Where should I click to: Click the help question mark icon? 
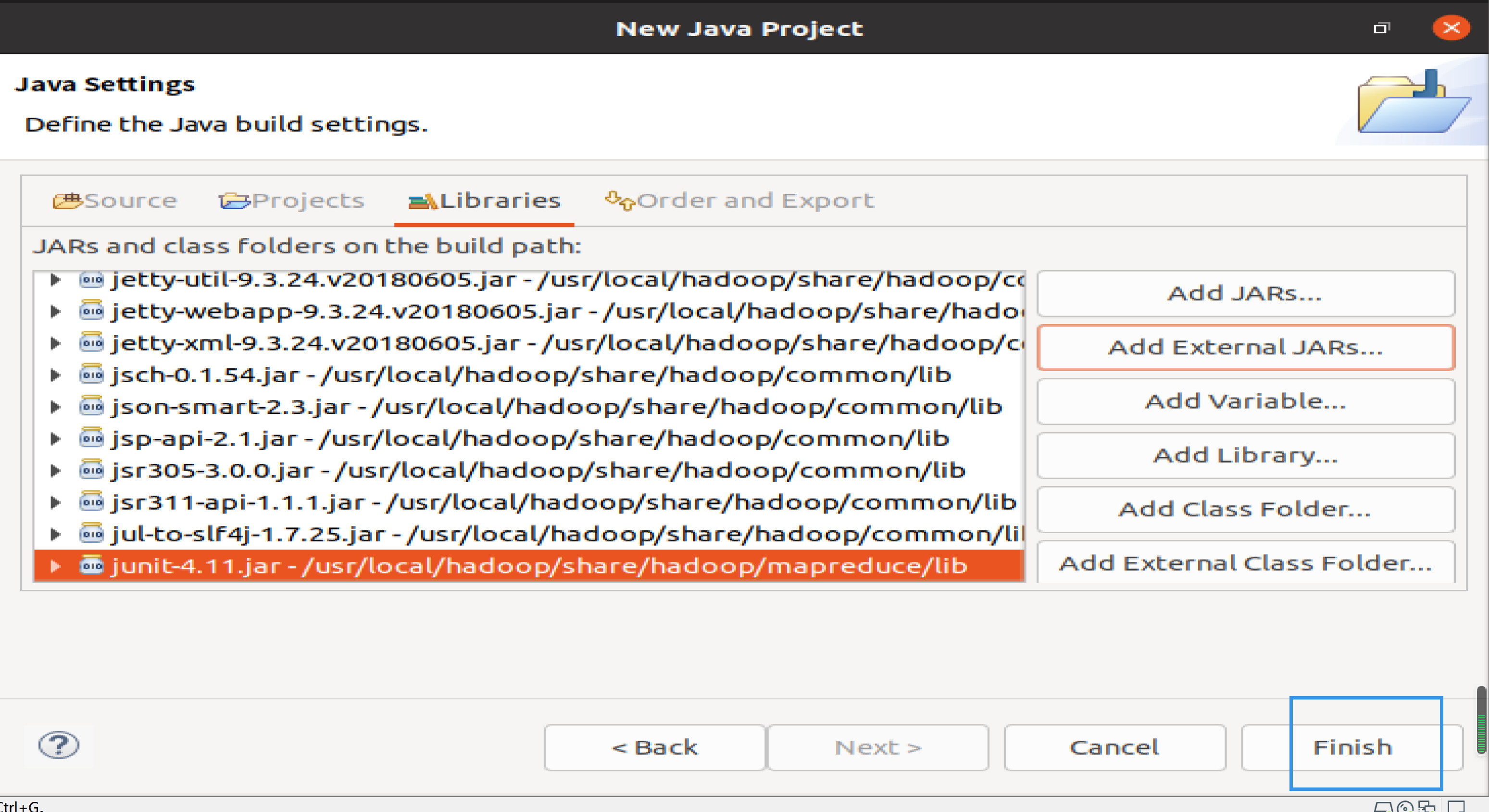click(x=58, y=746)
